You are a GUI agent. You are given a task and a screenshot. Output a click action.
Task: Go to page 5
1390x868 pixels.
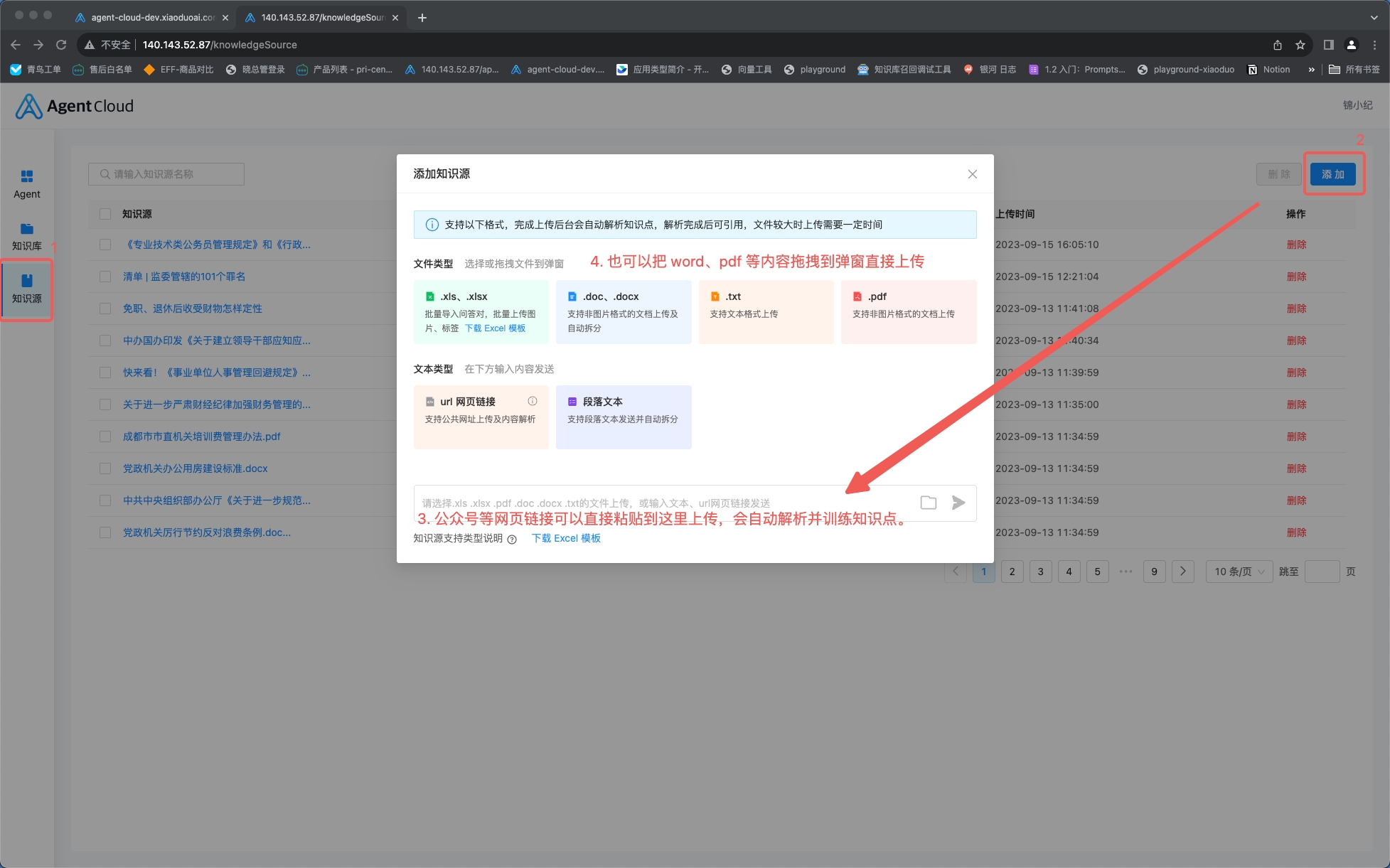click(1097, 572)
